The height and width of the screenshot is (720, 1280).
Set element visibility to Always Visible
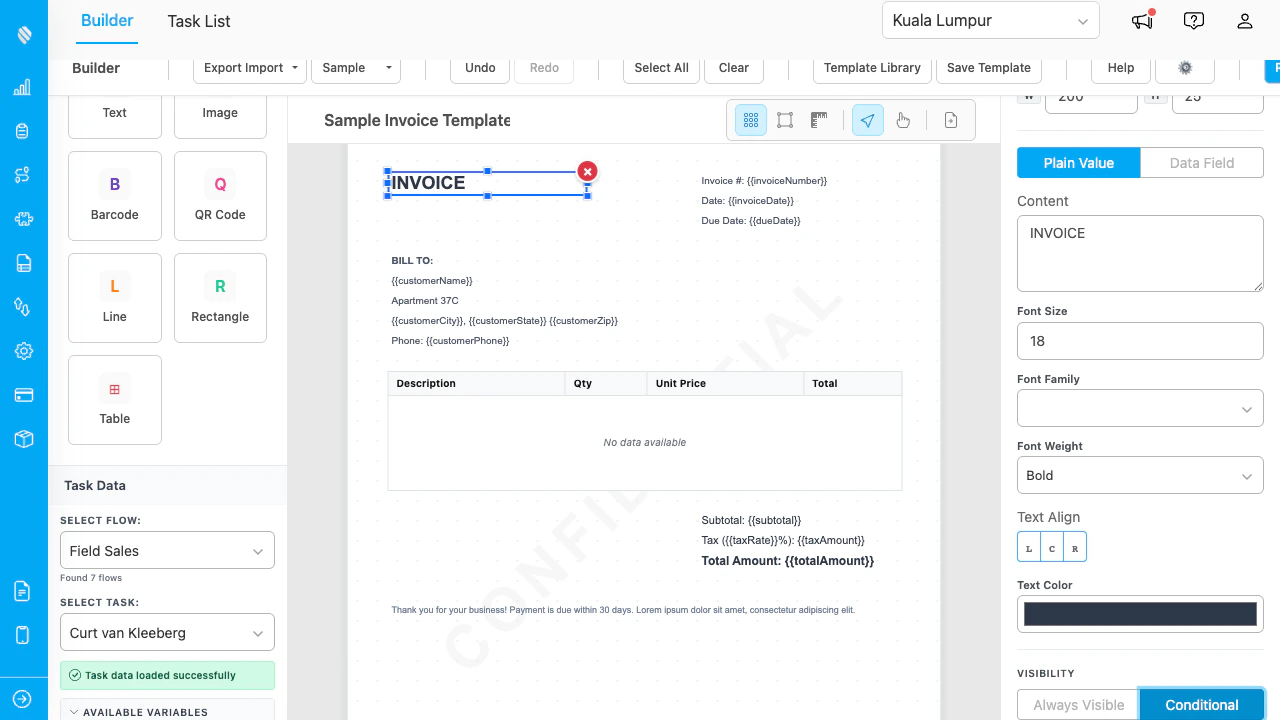click(x=1077, y=704)
